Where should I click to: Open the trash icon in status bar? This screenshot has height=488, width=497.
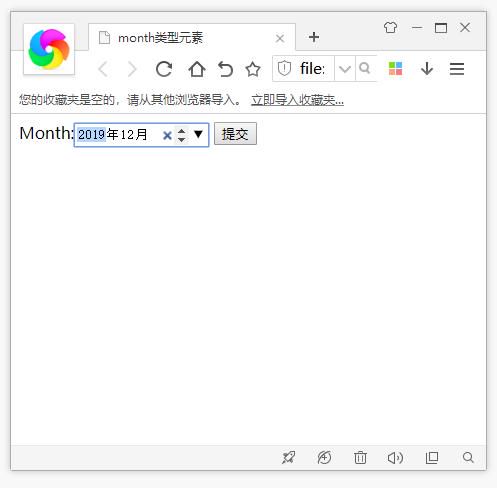point(360,457)
